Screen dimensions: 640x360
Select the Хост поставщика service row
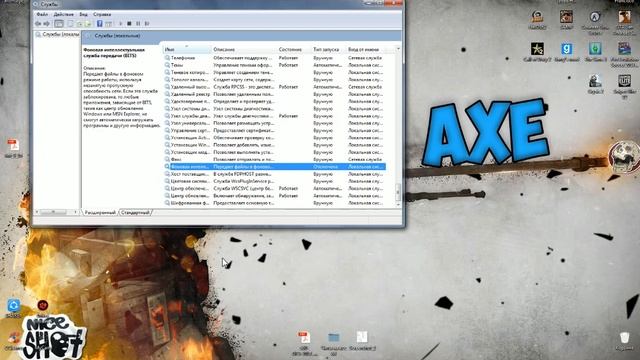click(x=274, y=174)
